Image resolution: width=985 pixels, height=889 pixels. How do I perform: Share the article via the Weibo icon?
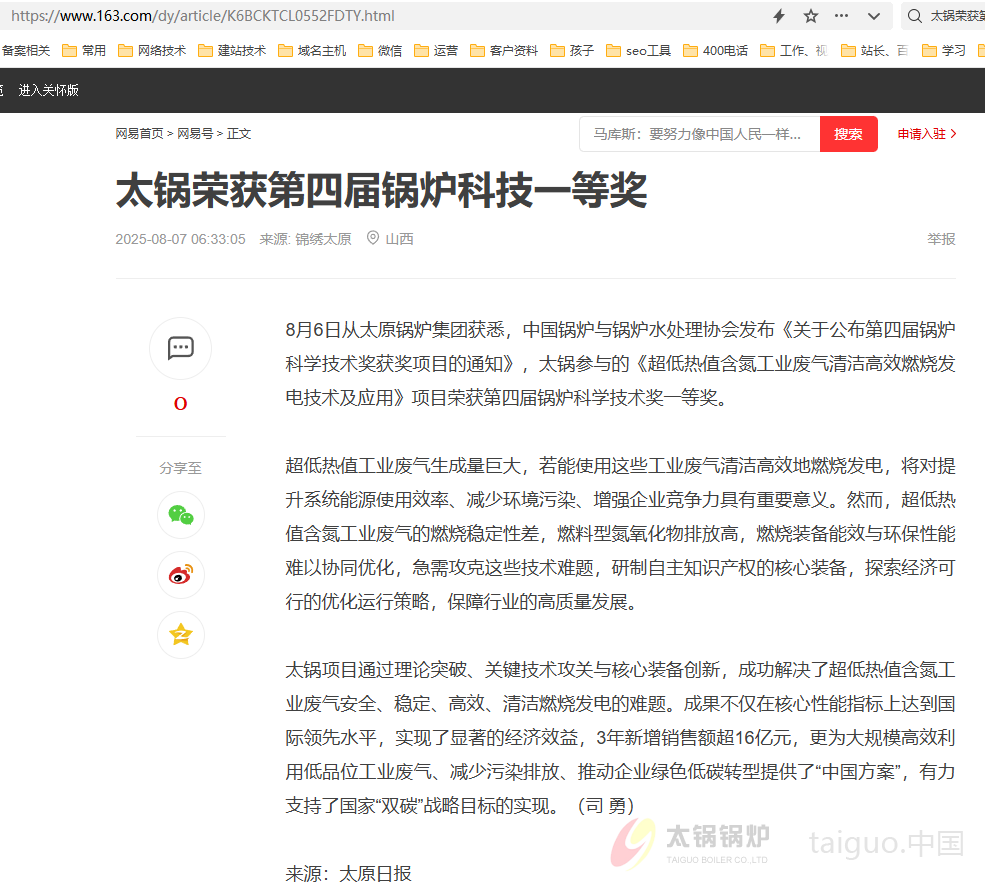point(180,575)
